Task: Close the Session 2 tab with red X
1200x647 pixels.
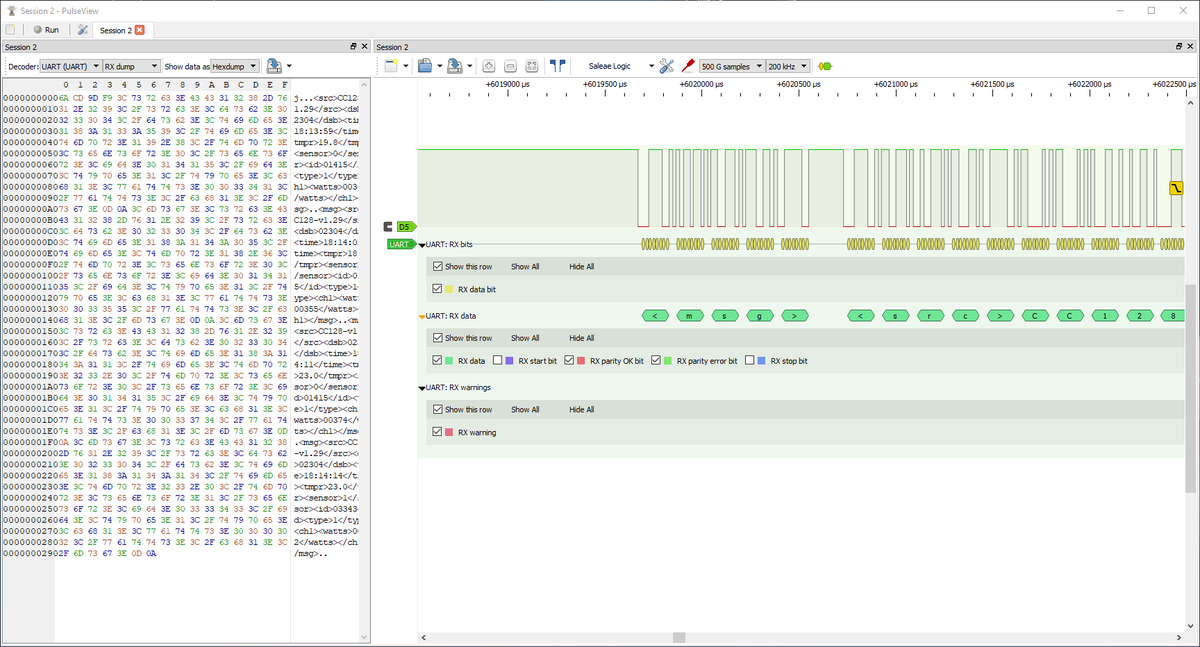Action: [140, 30]
